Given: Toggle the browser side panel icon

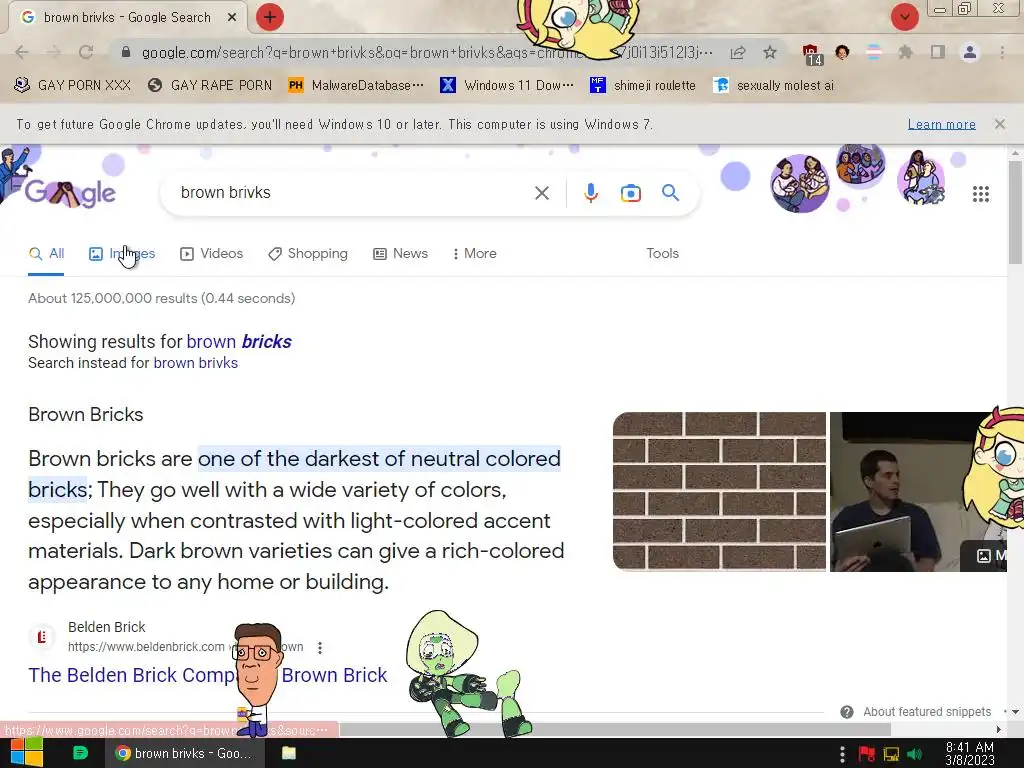Looking at the screenshot, I should point(938,52).
